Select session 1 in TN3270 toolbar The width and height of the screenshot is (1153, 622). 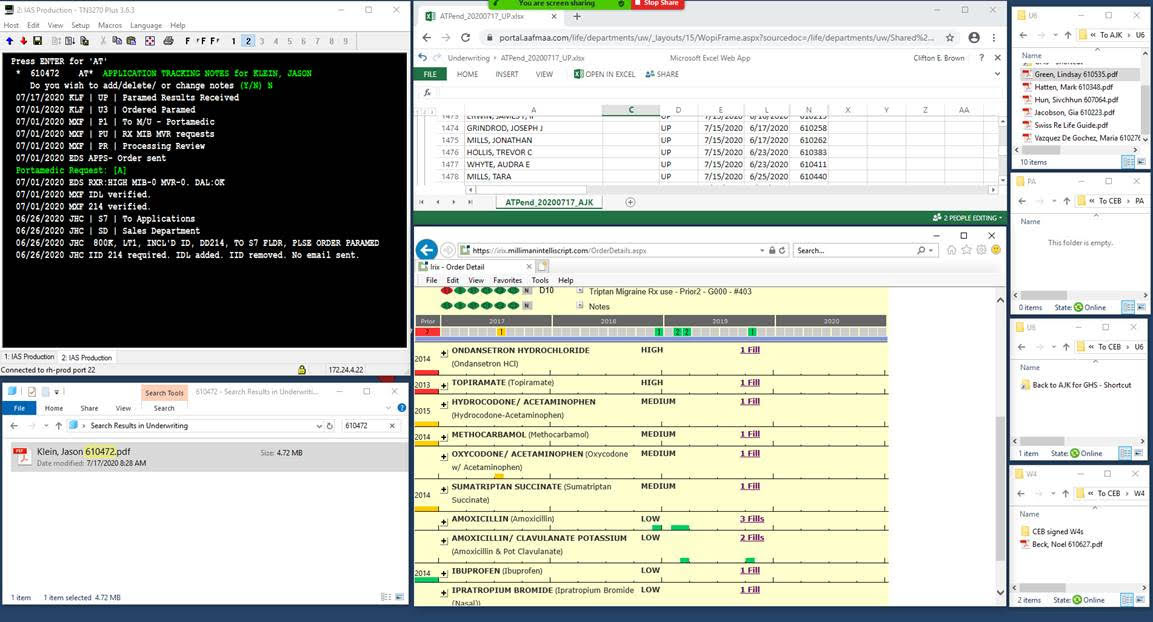click(234, 41)
